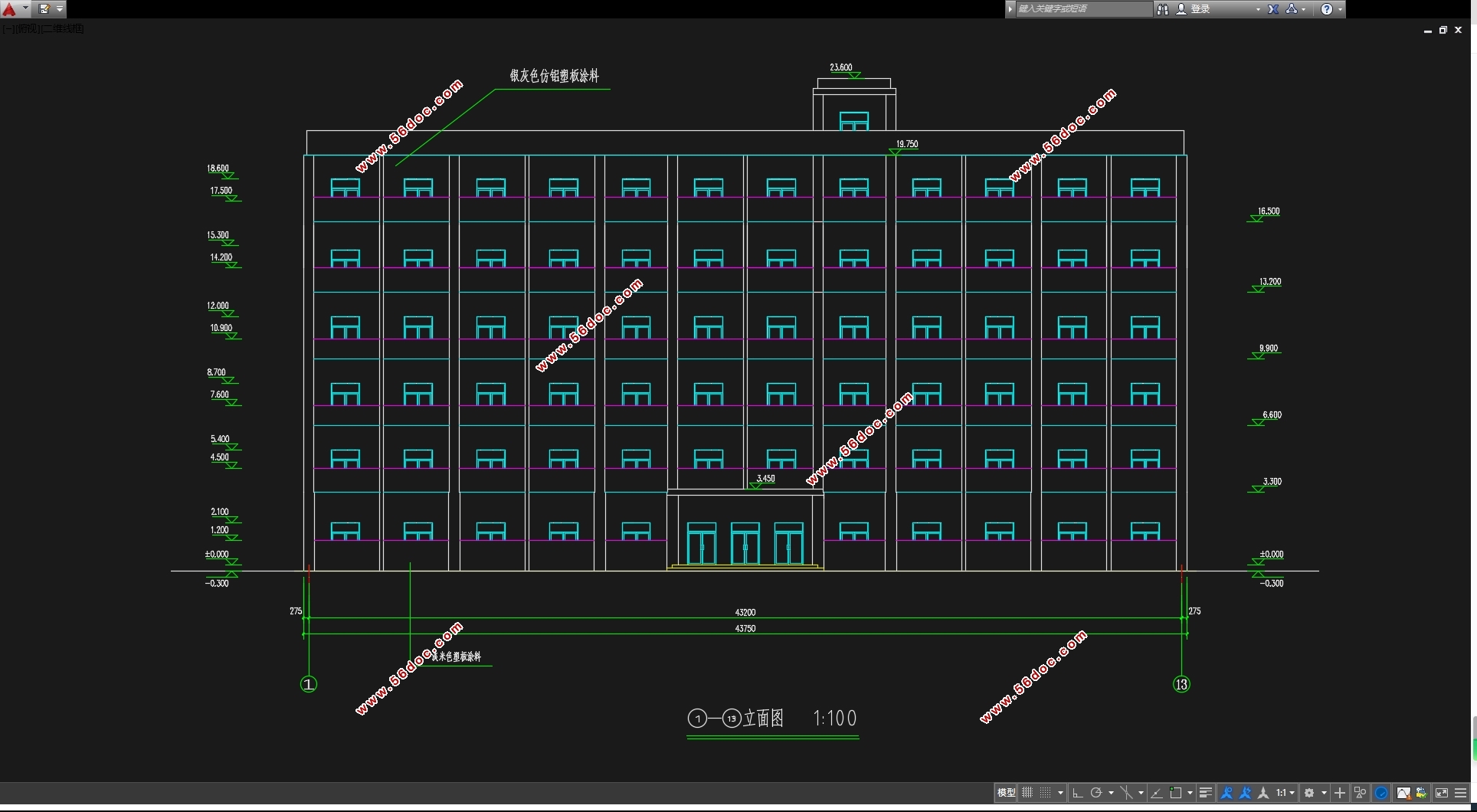1477x812 pixels.
Task: Click the status bar customization hamburger menu
Action: pos(1460,793)
